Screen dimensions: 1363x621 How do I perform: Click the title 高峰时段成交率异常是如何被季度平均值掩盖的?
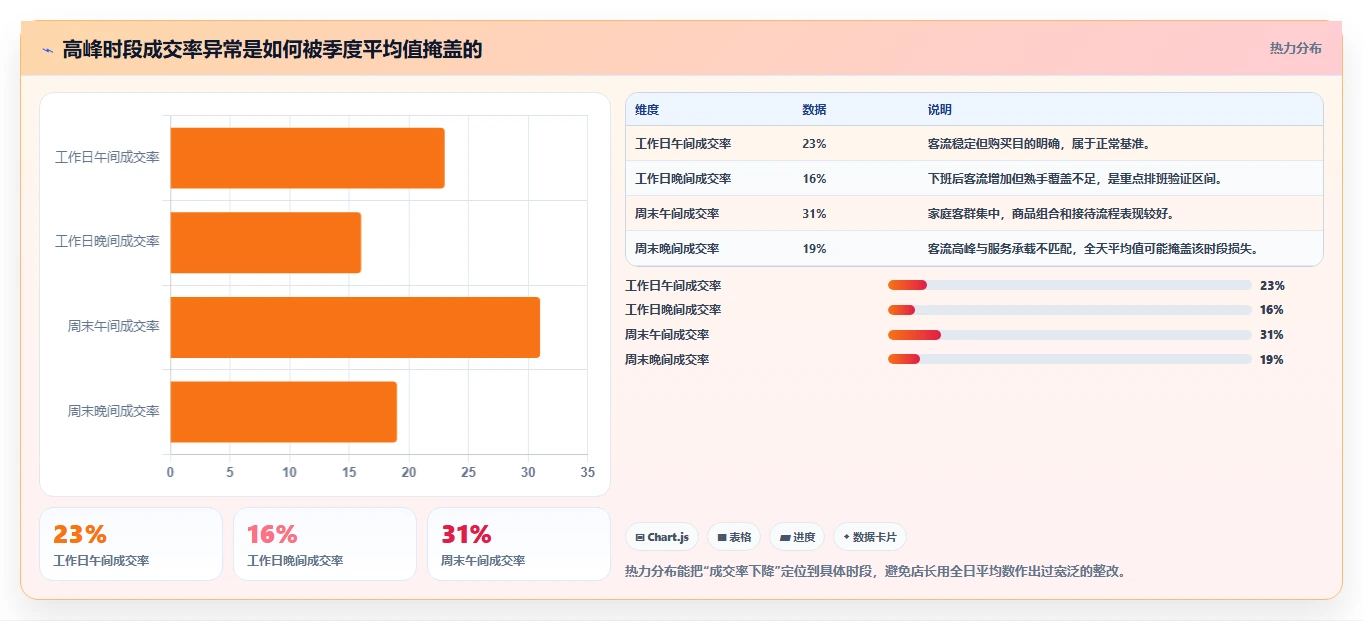[272, 49]
